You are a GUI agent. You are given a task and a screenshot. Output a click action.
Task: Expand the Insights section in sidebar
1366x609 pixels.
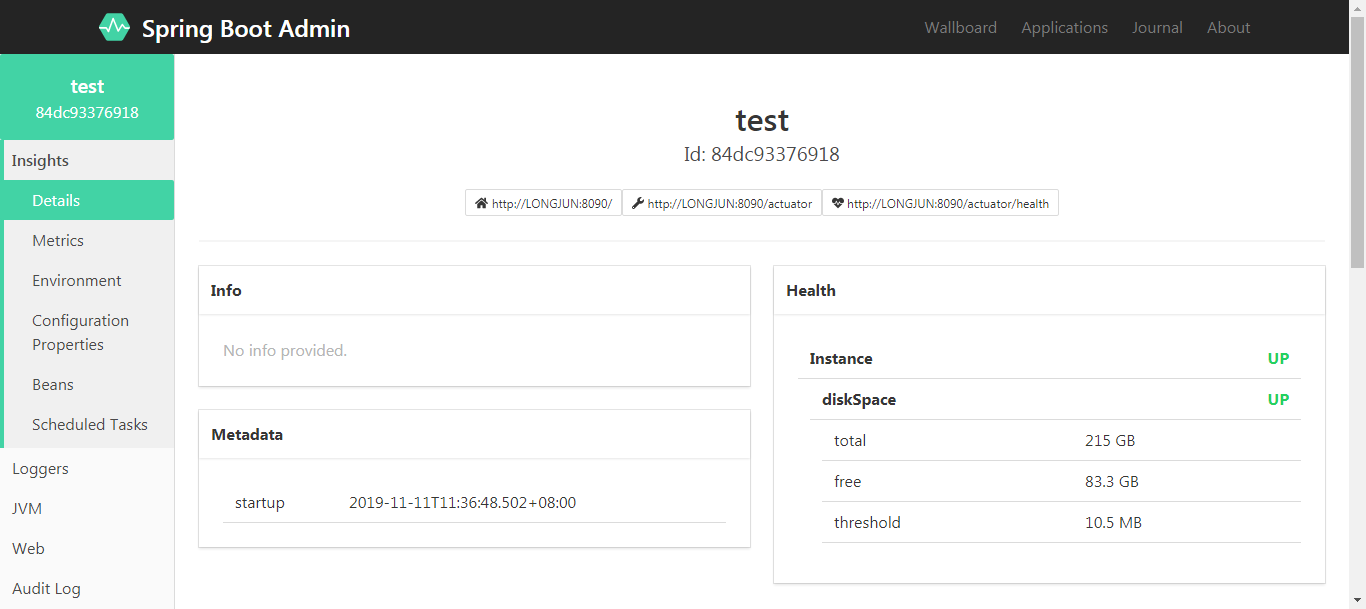tap(41, 160)
